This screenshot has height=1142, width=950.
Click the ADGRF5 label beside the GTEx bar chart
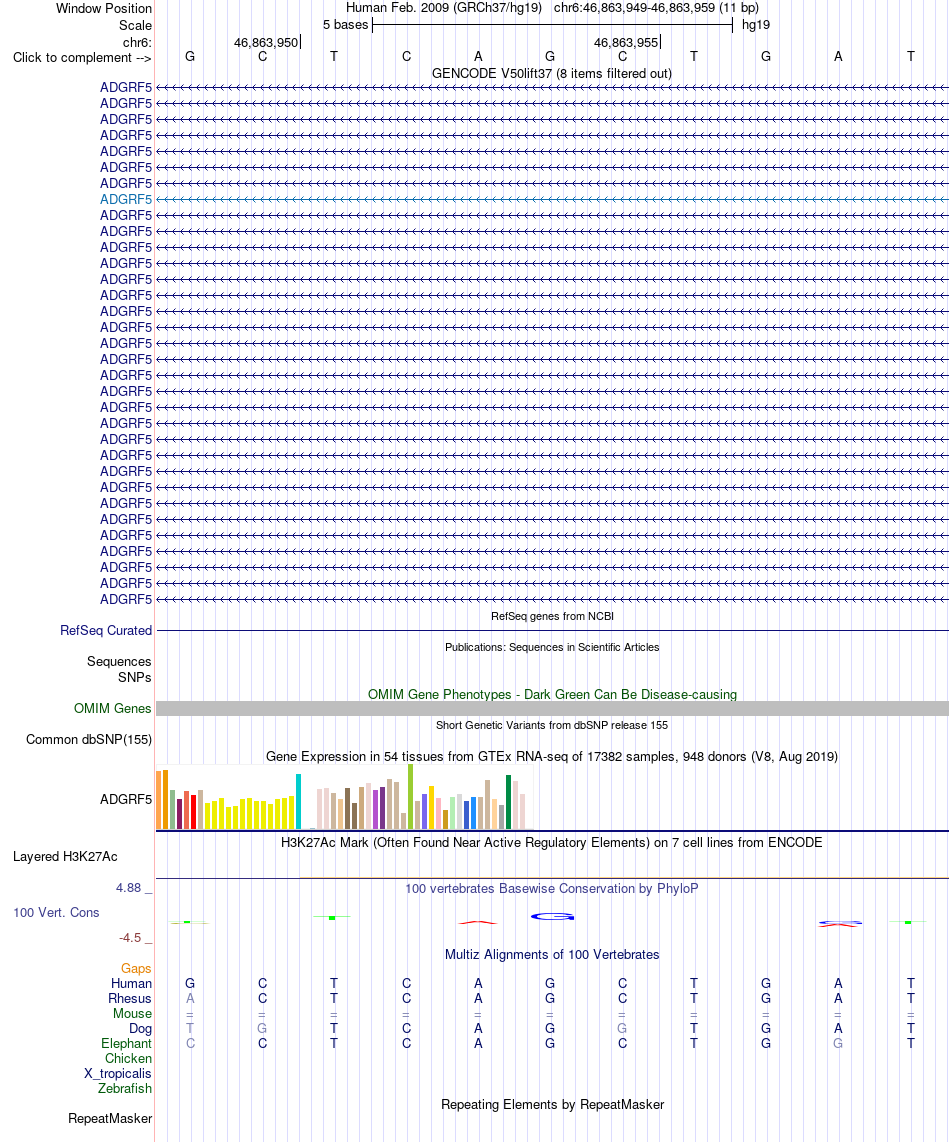point(126,800)
